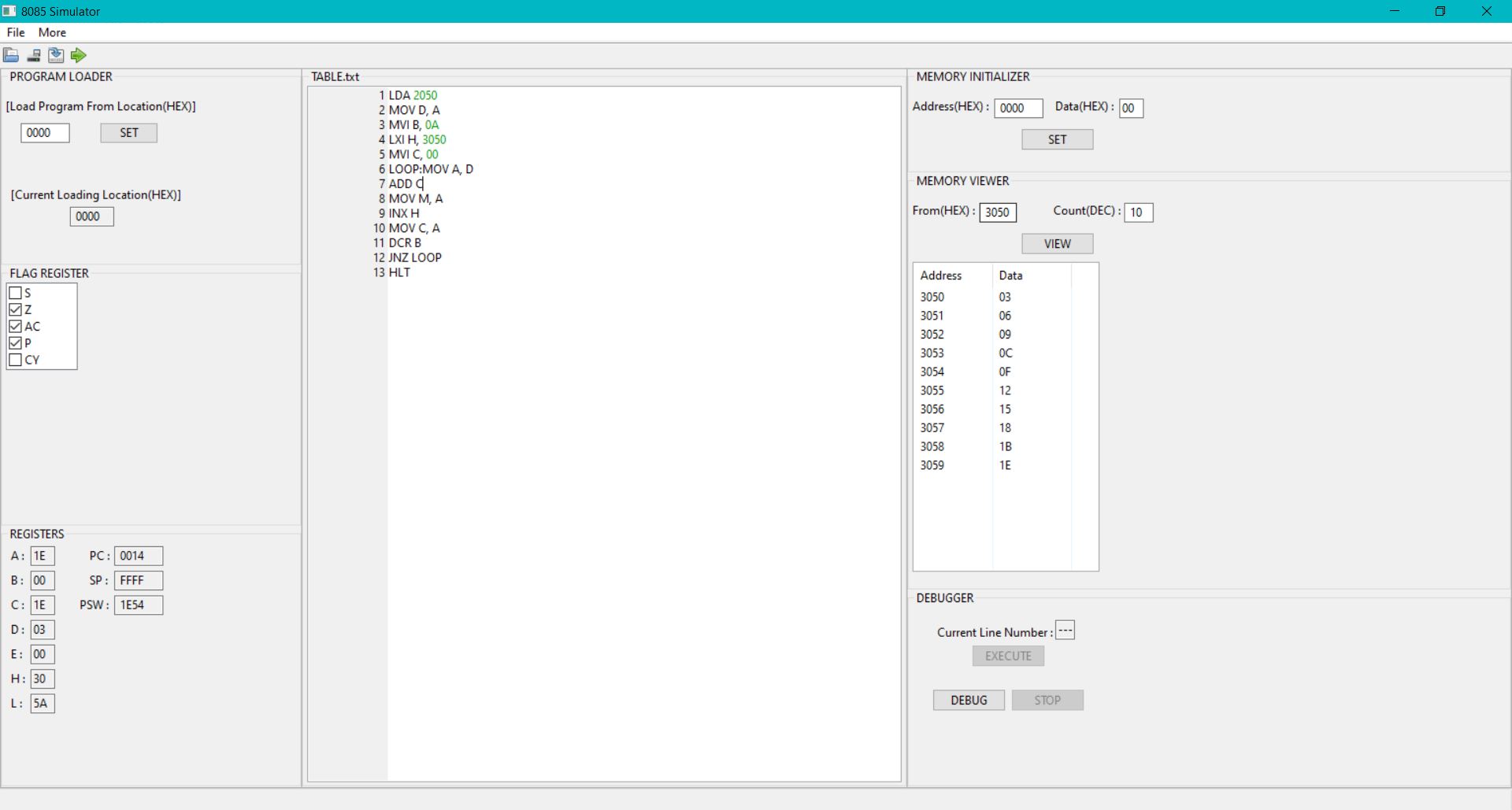Click register E value field
1512x810 pixels.
click(x=43, y=654)
